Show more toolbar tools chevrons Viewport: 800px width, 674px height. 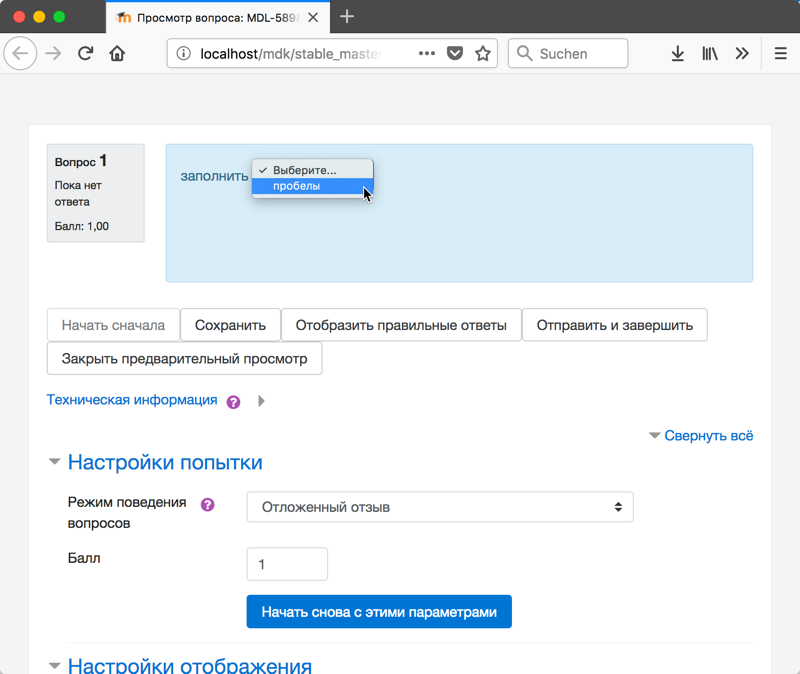click(x=742, y=53)
